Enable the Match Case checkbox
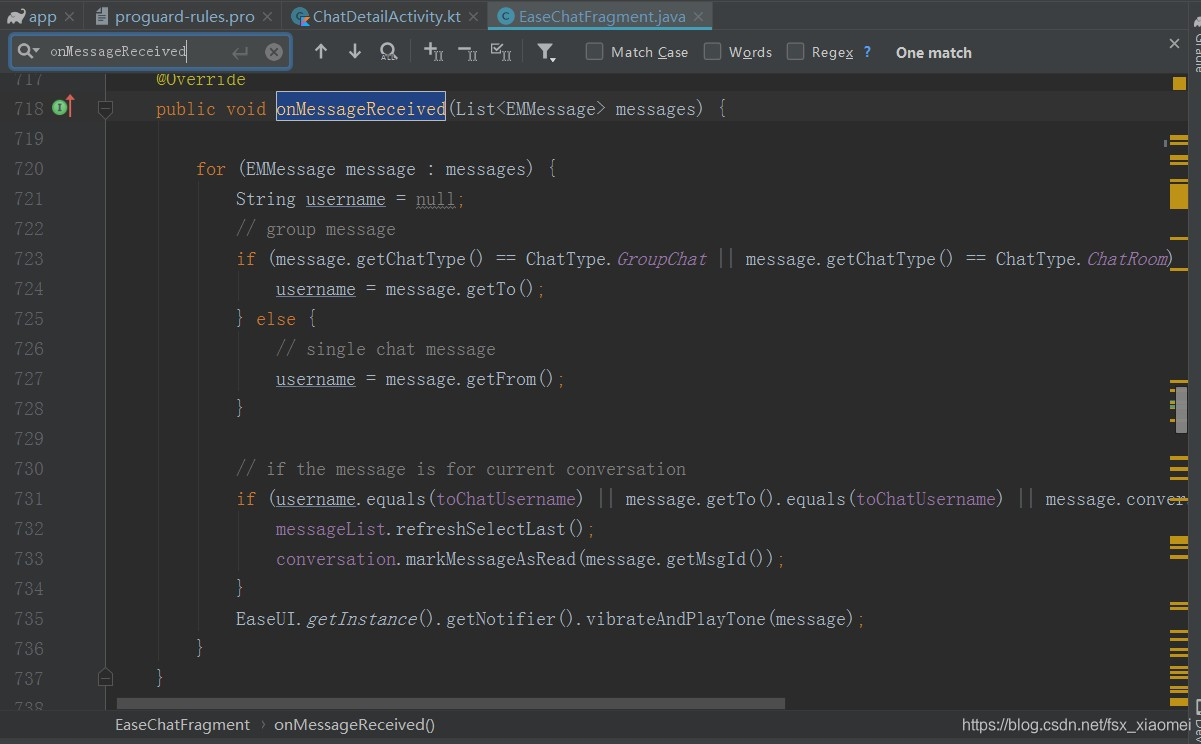The image size is (1201, 744). pyautogui.click(x=594, y=51)
